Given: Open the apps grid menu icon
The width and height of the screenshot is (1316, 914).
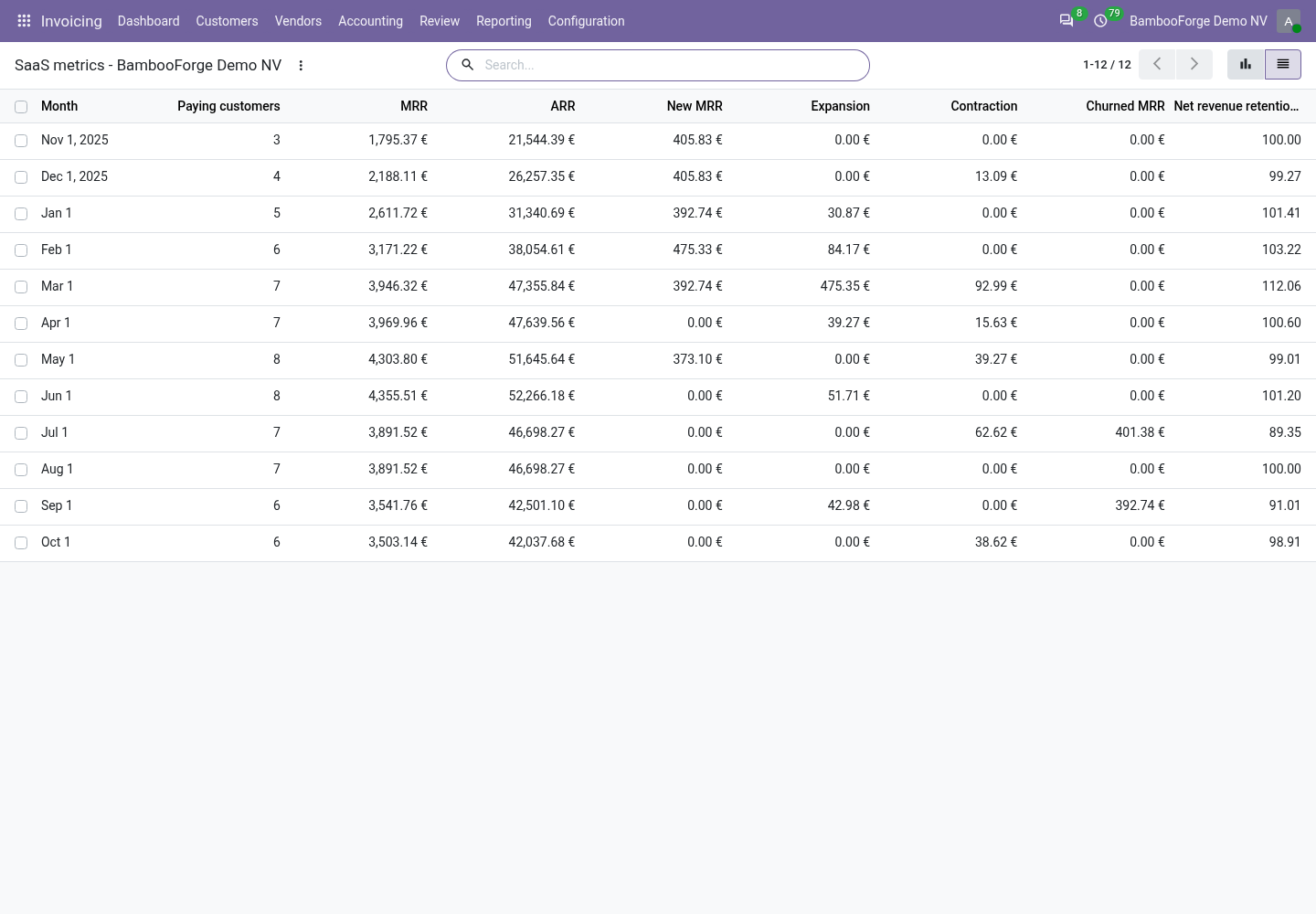Looking at the screenshot, I should pos(25,20).
